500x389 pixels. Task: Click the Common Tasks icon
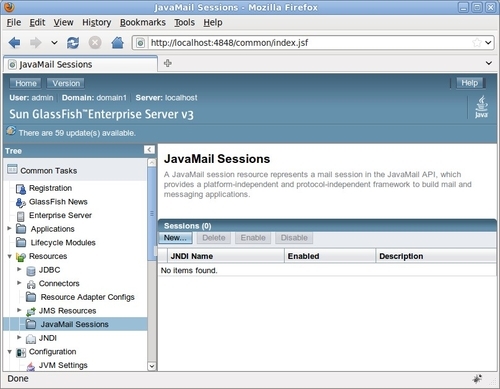(x=12, y=169)
